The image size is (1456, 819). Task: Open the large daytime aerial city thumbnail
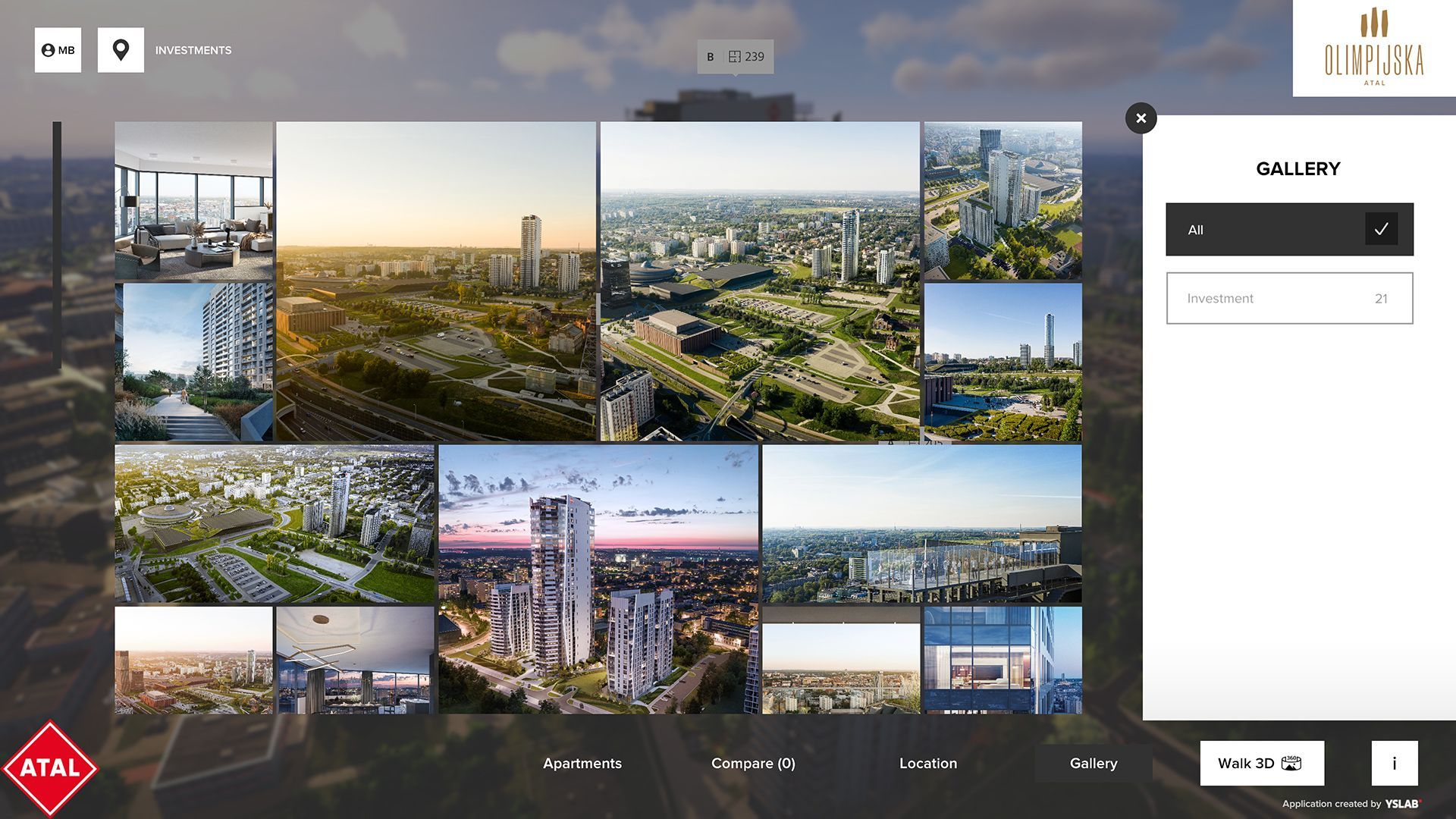point(760,281)
